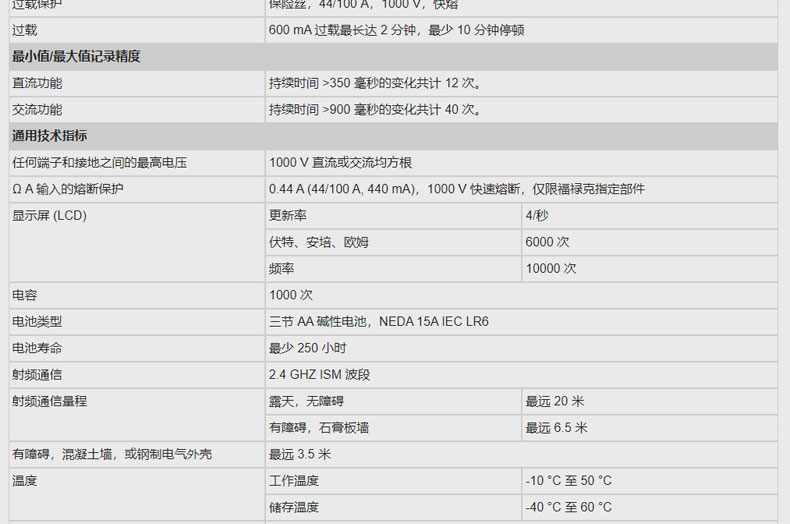The image size is (790, 524).
Task: Click the 6000 次 value cell
Action: click(x=547, y=242)
